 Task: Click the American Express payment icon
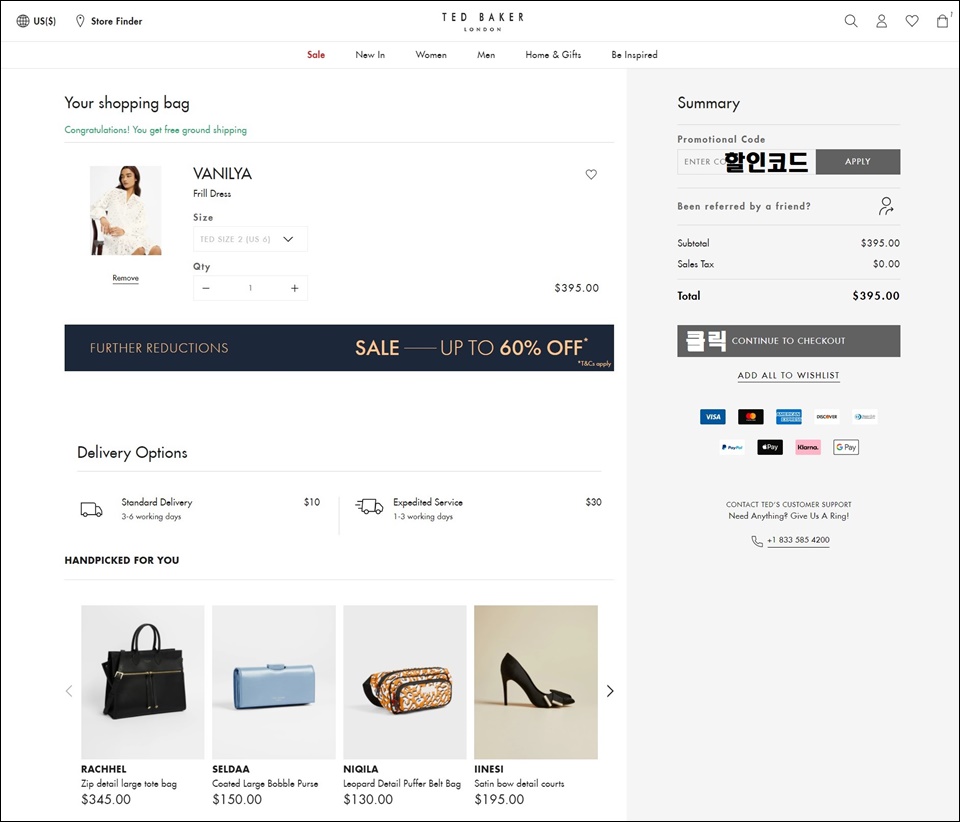[789, 417]
